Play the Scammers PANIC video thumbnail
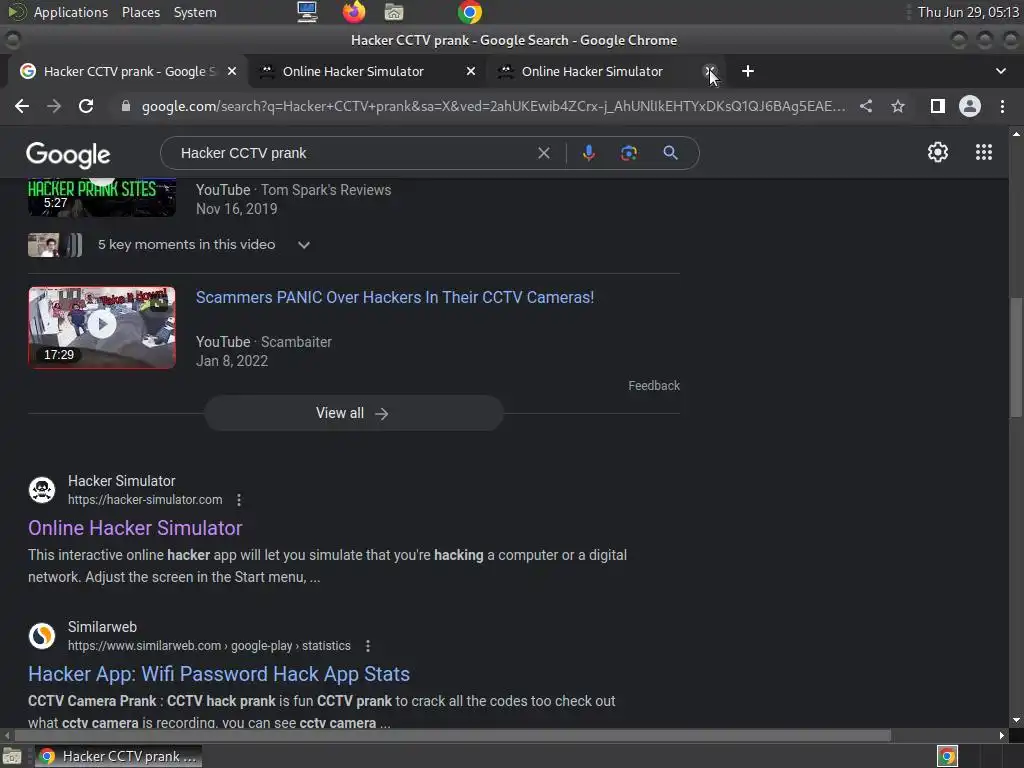Screen dimensions: 1024x768 click(102, 328)
